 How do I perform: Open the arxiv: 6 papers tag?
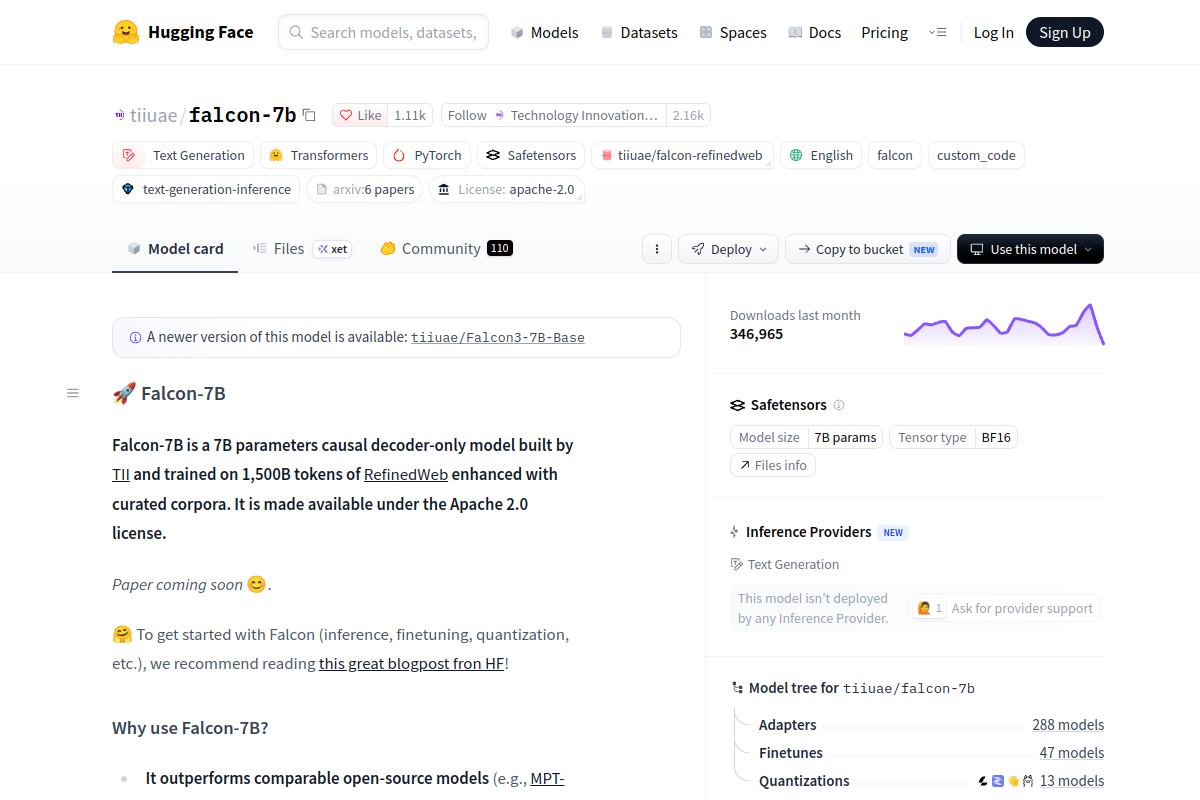364,189
